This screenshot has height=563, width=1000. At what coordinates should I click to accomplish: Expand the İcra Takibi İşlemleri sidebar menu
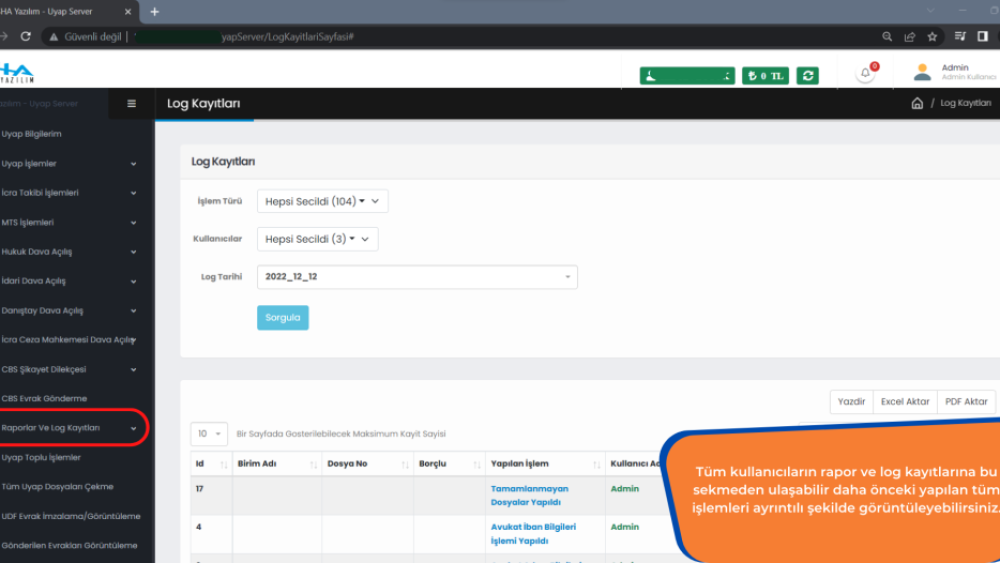click(70, 193)
